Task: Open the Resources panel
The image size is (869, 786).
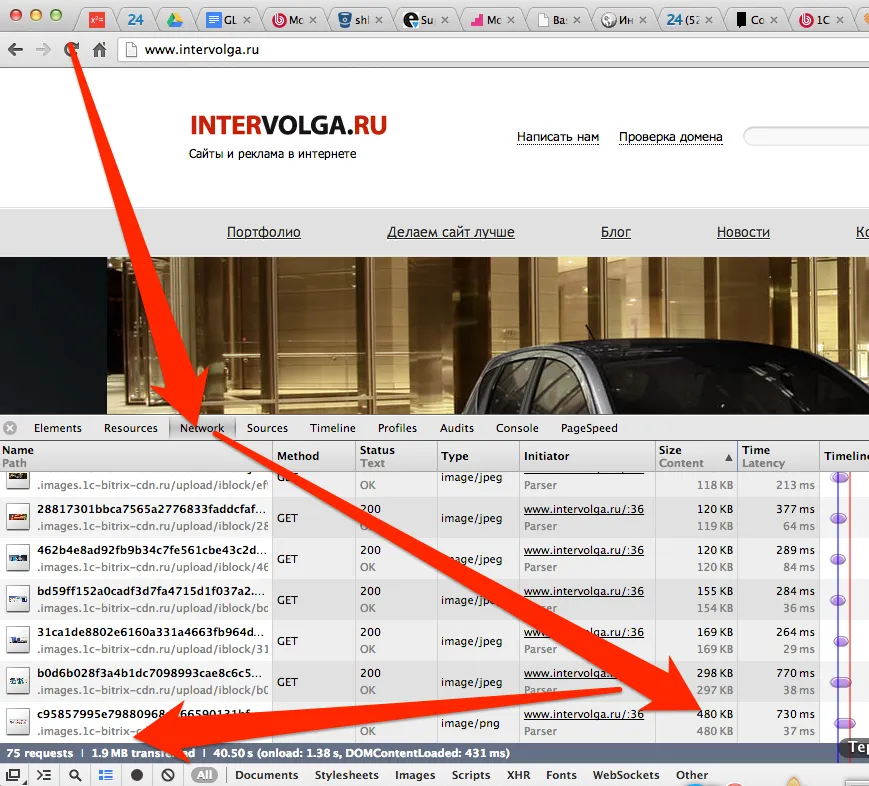Action: click(x=131, y=428)
